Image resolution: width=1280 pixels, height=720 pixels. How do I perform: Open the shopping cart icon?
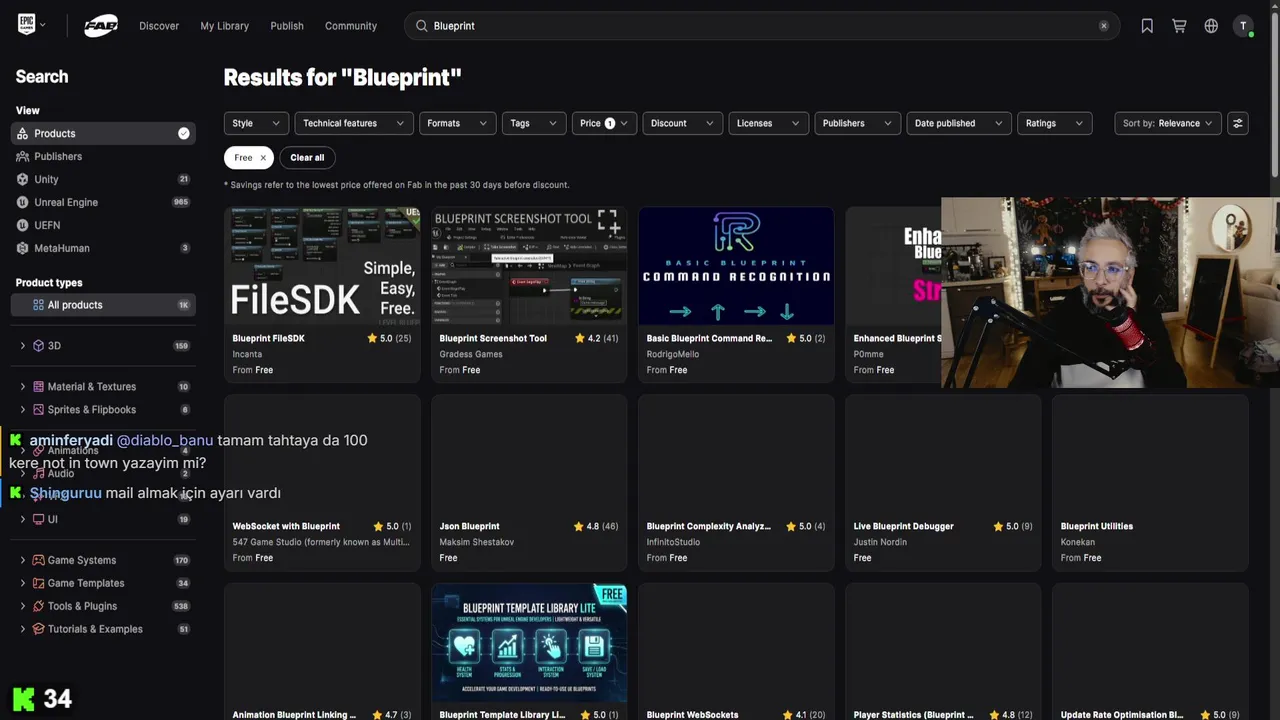click(1179, 26)
